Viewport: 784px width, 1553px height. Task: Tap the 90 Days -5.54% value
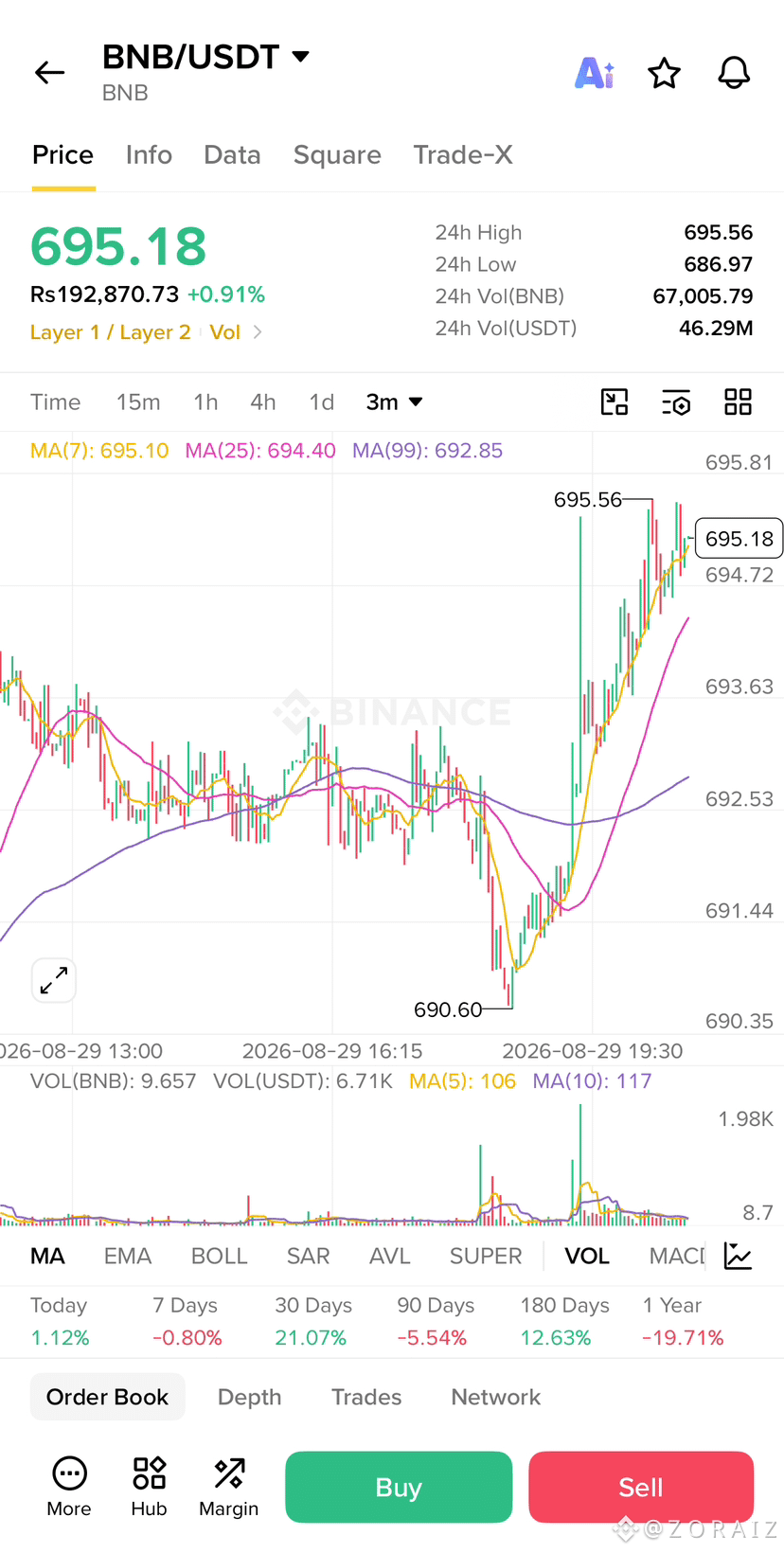(x=432, y=1338)
